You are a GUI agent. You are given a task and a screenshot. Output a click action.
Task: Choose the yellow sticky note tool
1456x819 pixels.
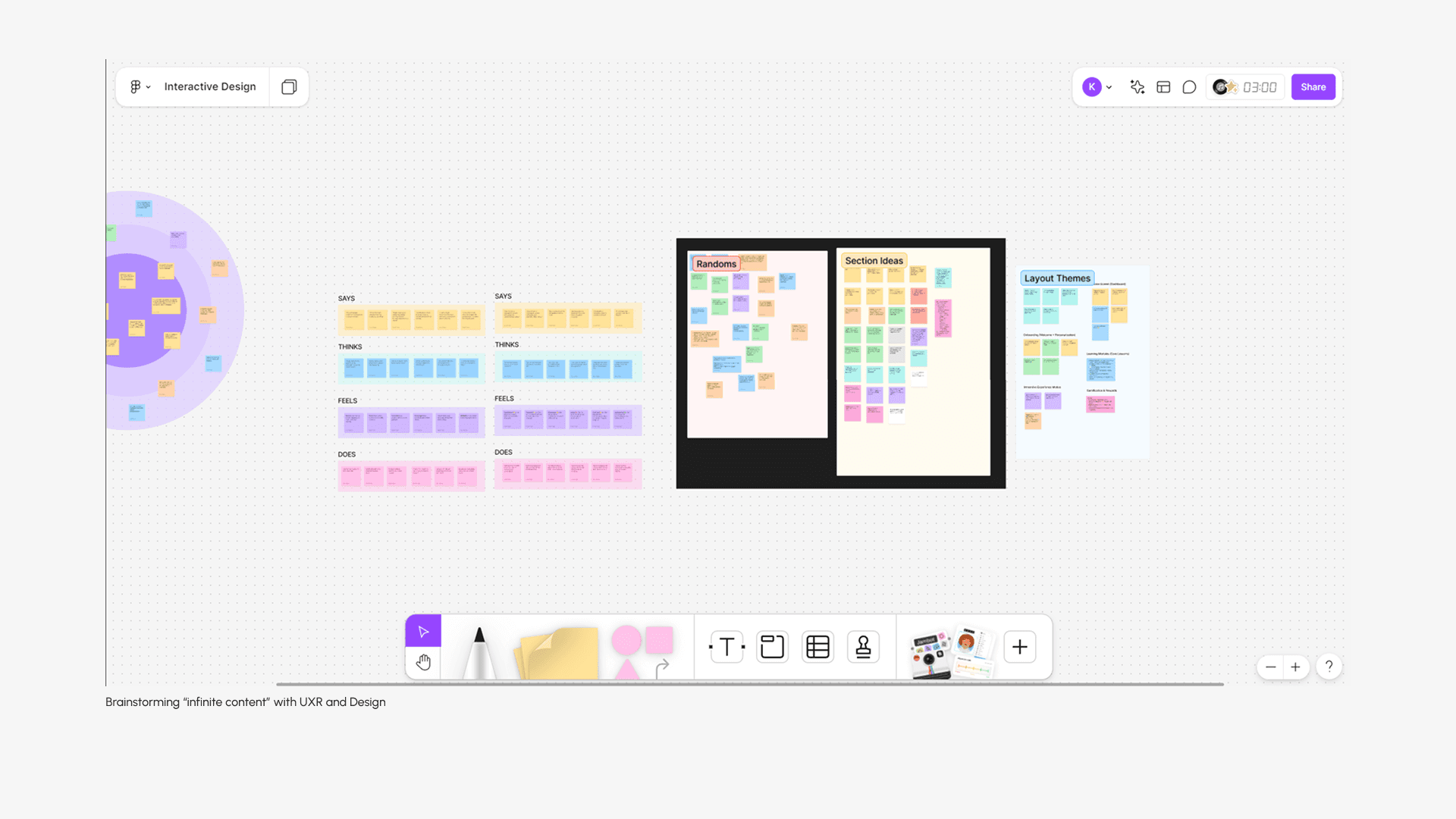tap(558, 652)
